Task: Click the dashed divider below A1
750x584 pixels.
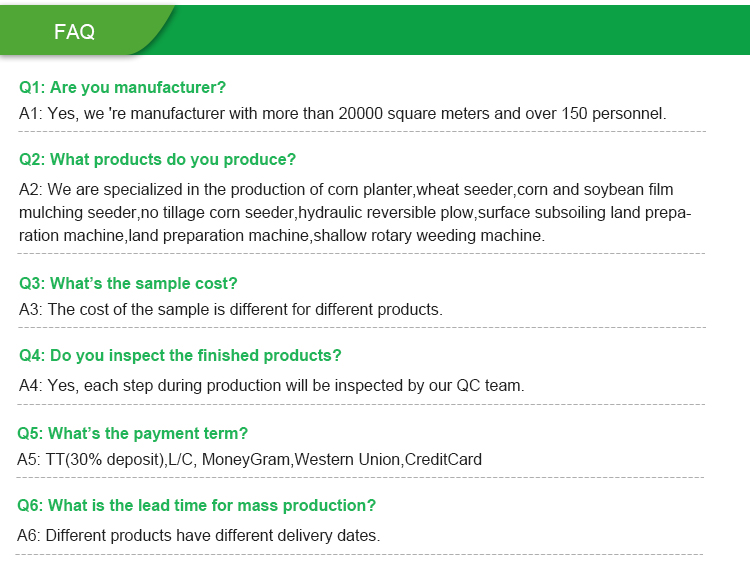Action: (362, 132)
